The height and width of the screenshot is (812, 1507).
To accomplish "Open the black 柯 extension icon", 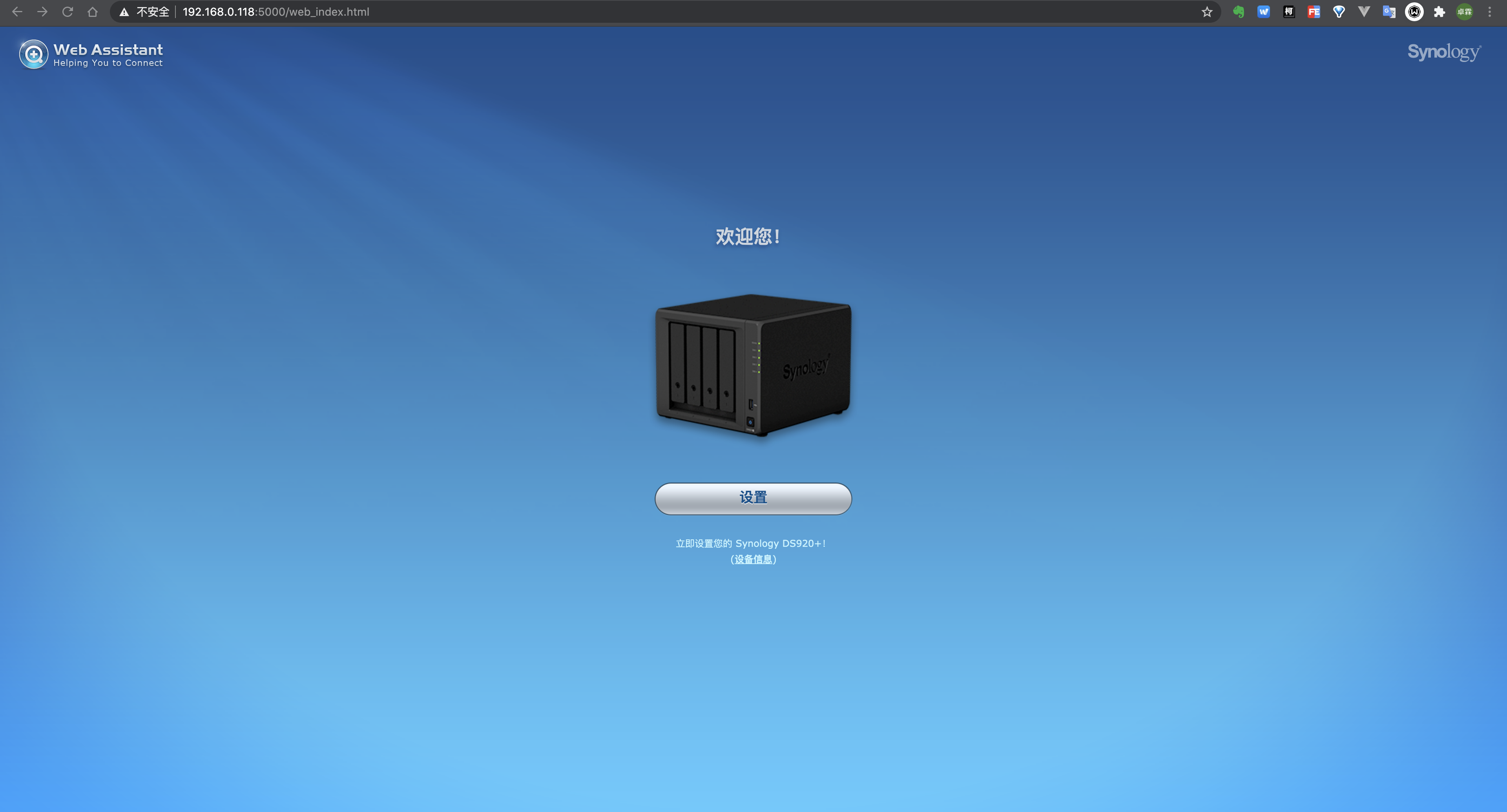I will coord(1289,12).
